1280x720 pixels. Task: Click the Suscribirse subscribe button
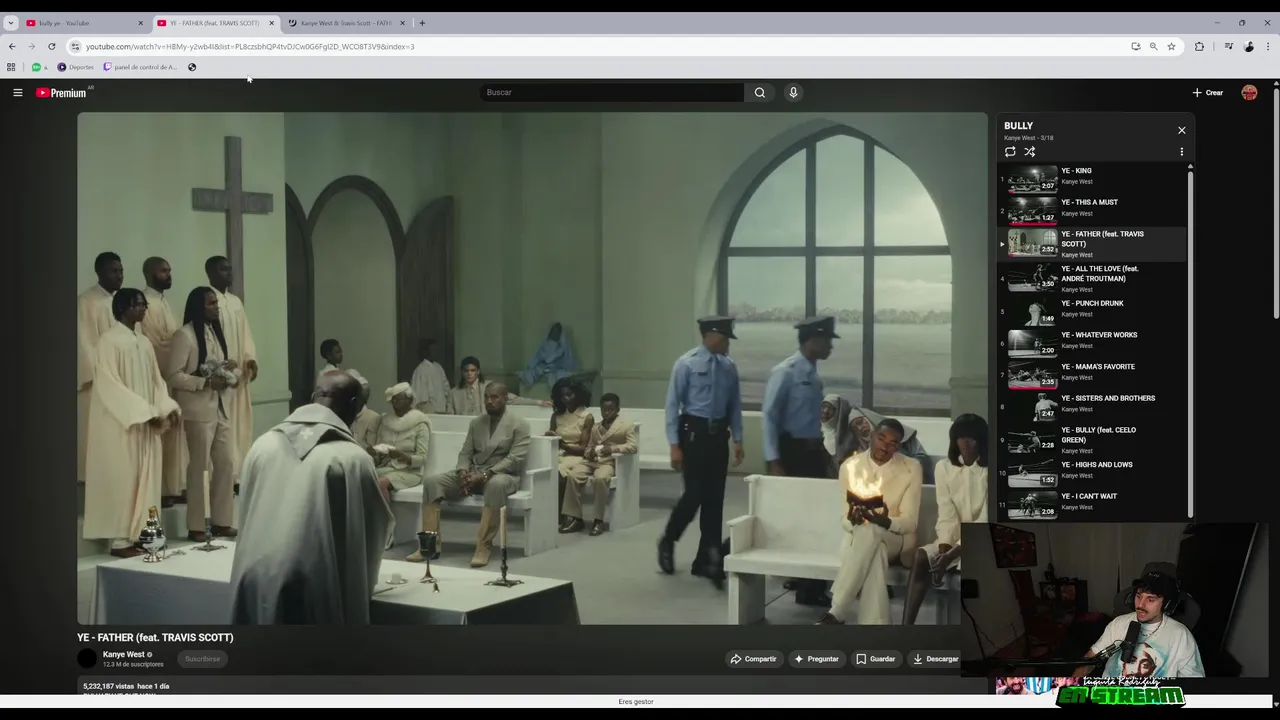(x=202, y=659)
